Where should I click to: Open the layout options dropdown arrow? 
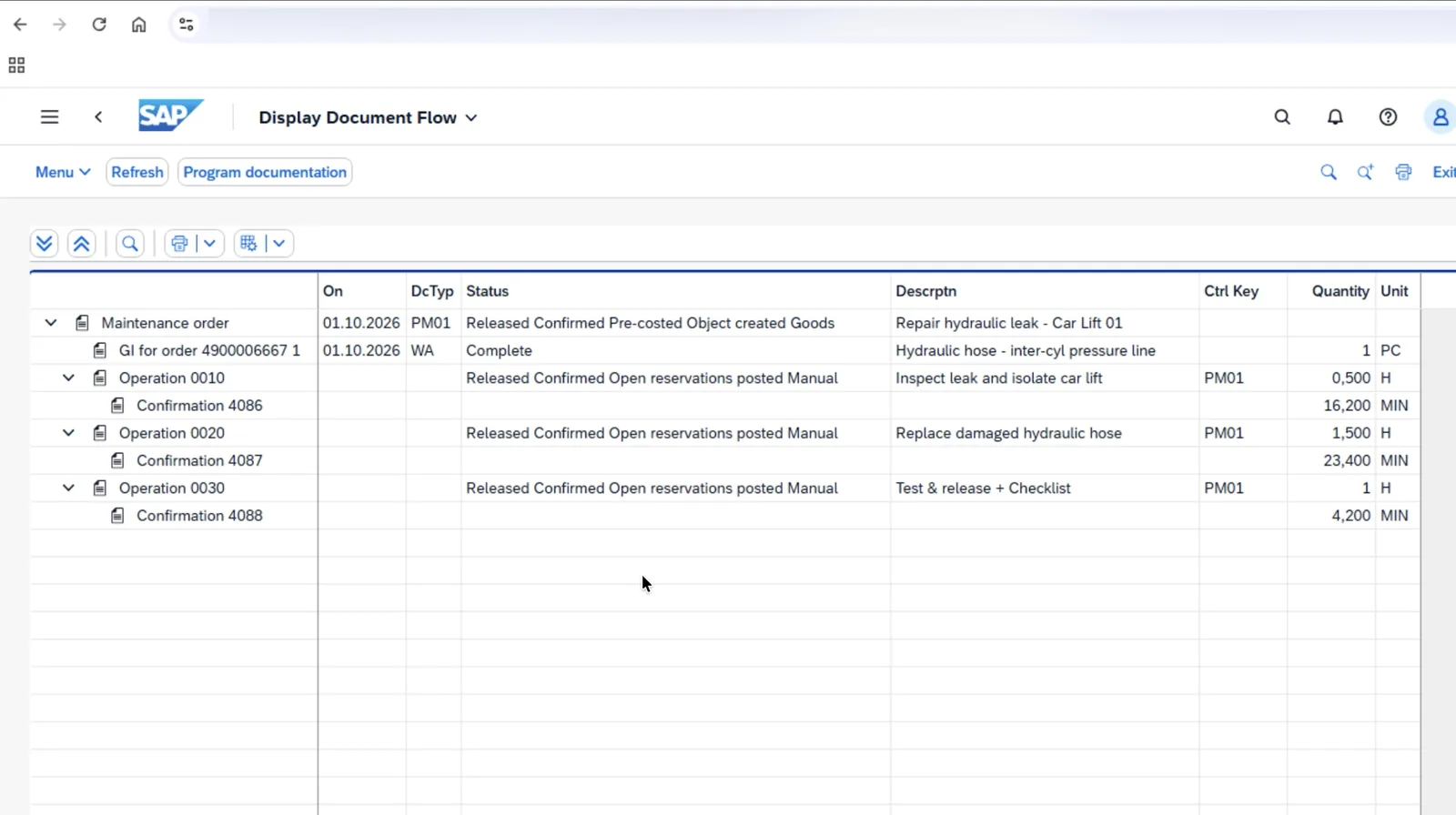[279, 244]
